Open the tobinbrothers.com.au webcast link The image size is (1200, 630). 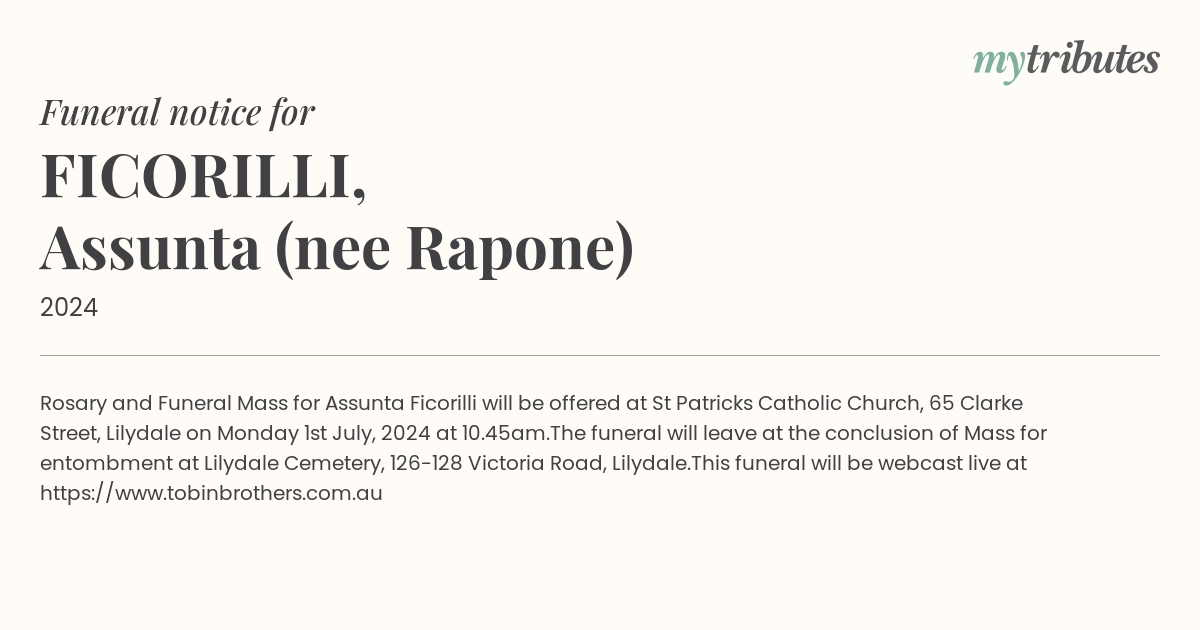(211, 493)
